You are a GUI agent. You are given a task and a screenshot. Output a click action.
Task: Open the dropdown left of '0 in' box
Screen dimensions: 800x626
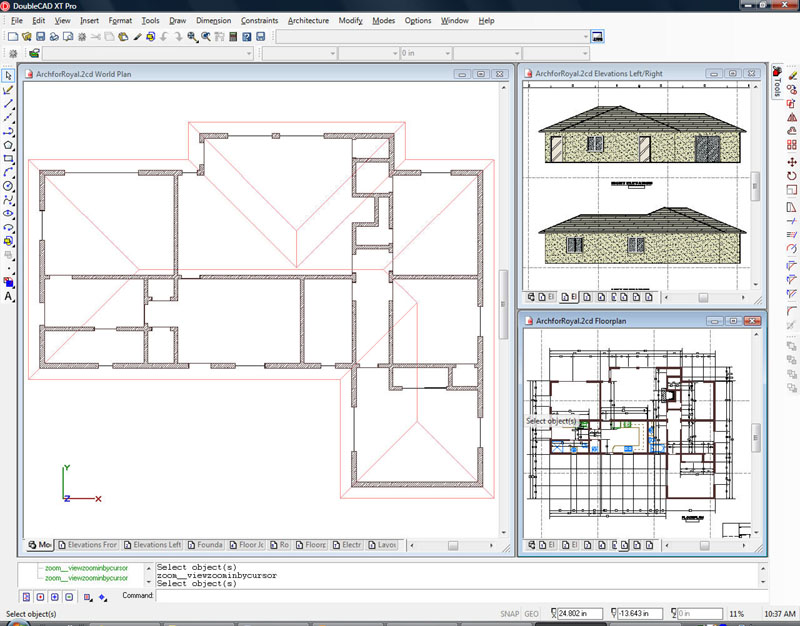coord(368,53)
